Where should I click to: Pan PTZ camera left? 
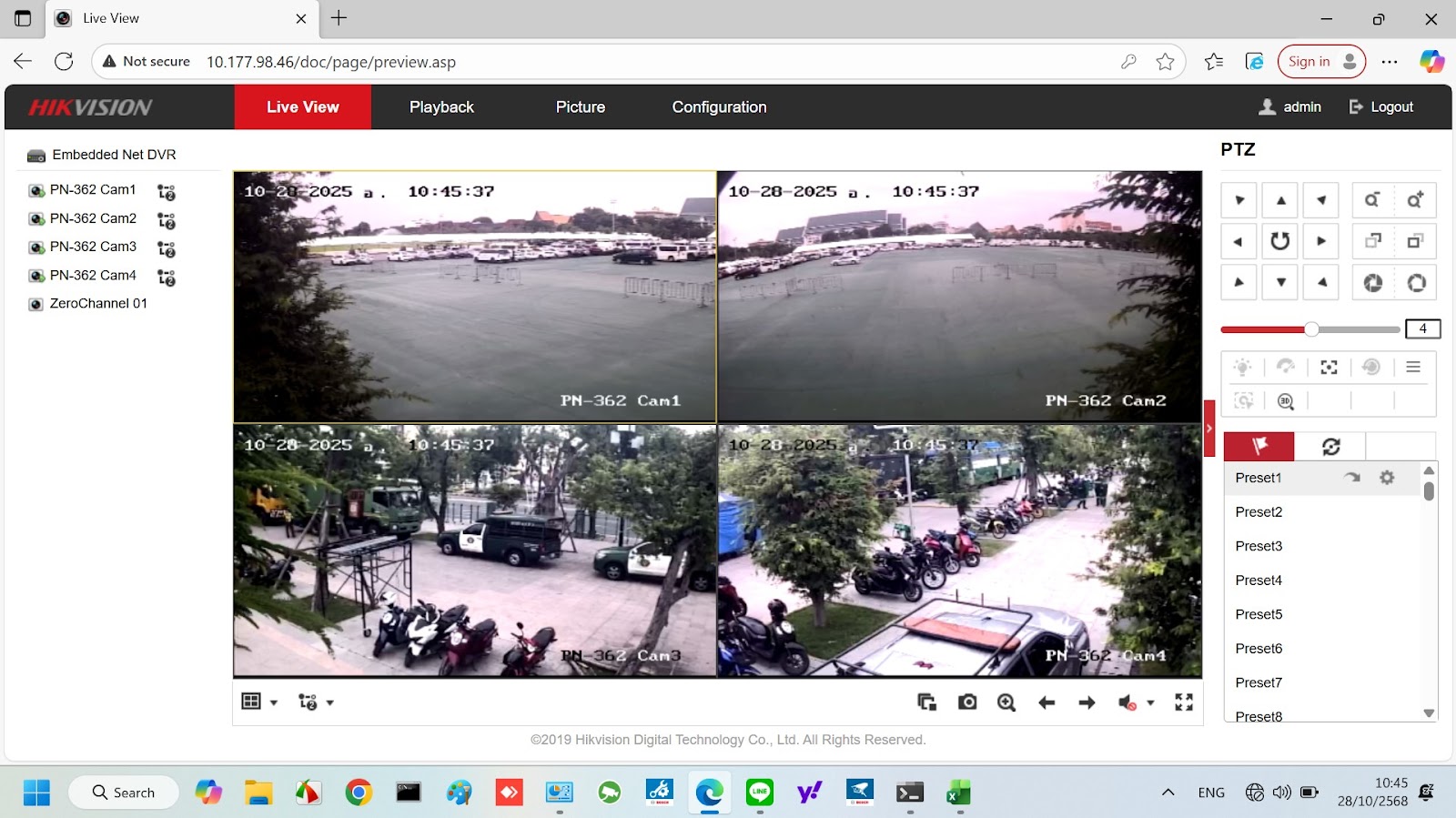tap(1239, 241)
